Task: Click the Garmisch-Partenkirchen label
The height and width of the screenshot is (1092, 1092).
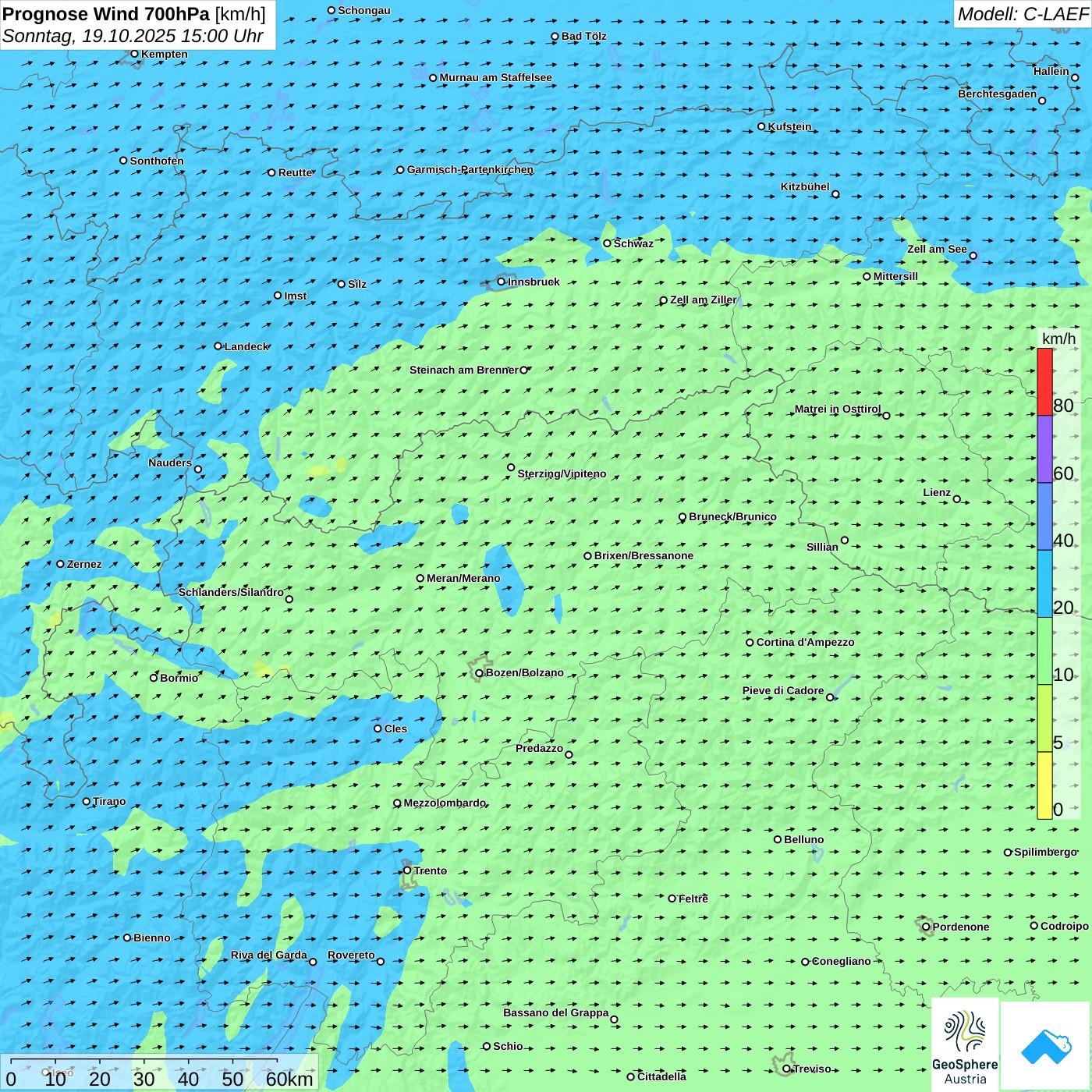Action: click(x=470, y=169)
